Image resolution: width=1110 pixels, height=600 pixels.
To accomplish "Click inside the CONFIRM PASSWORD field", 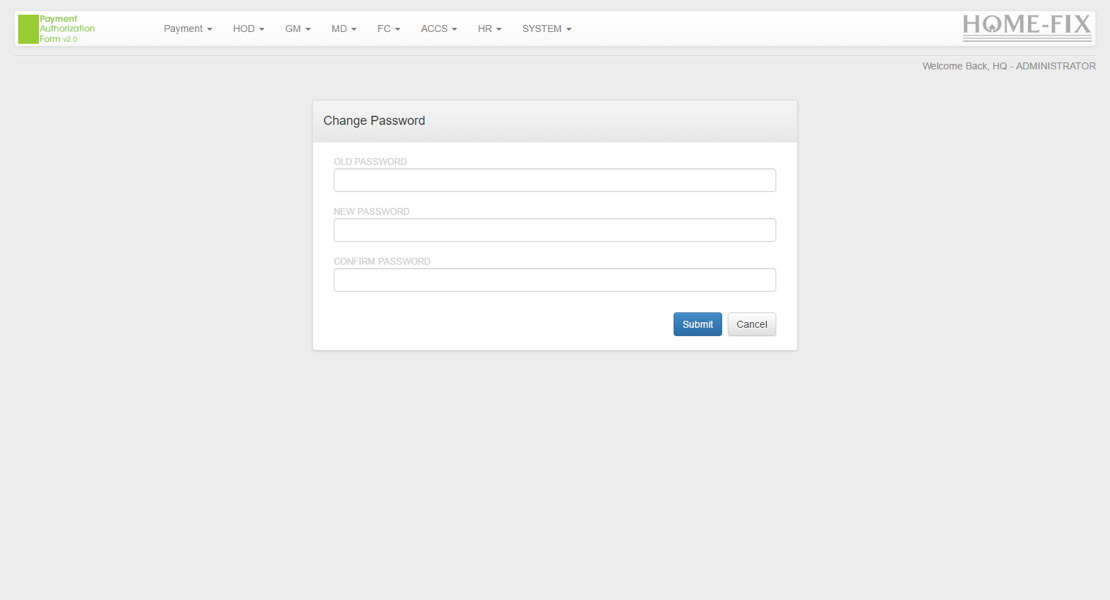I will [554, 279].
